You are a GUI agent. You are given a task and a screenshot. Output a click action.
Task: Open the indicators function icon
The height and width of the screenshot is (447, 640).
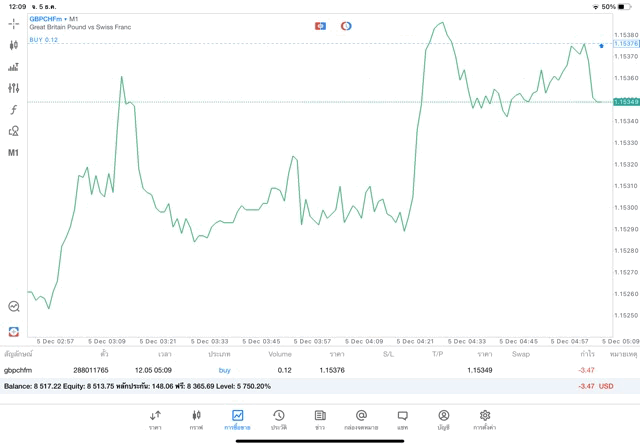tap(13, 109)
